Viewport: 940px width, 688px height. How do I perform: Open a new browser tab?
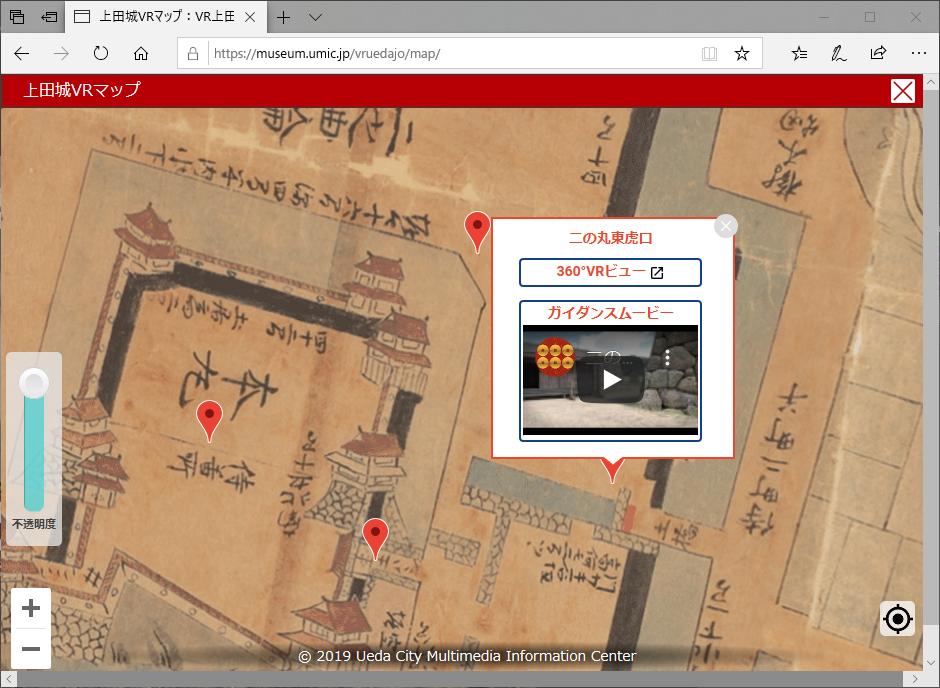coord(284,17)
